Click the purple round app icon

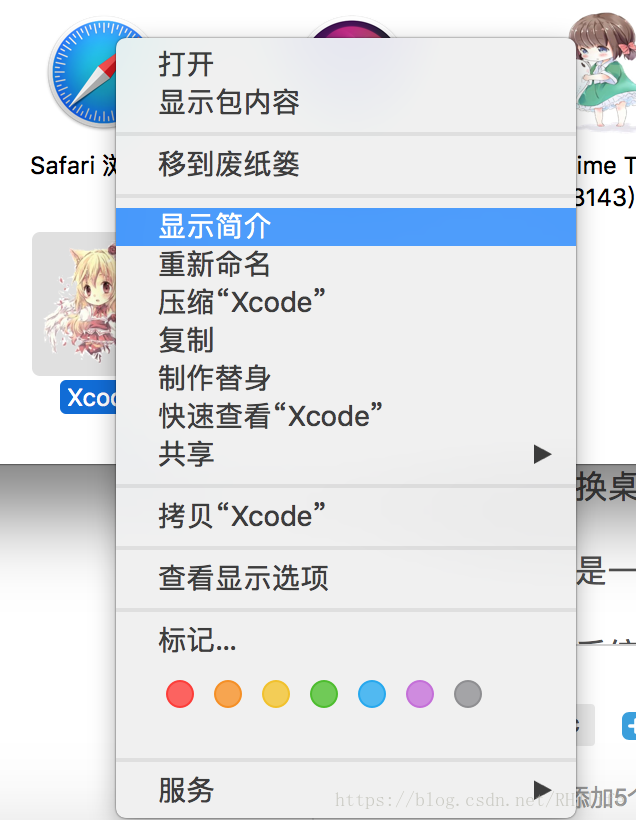(x=351, y=29)
